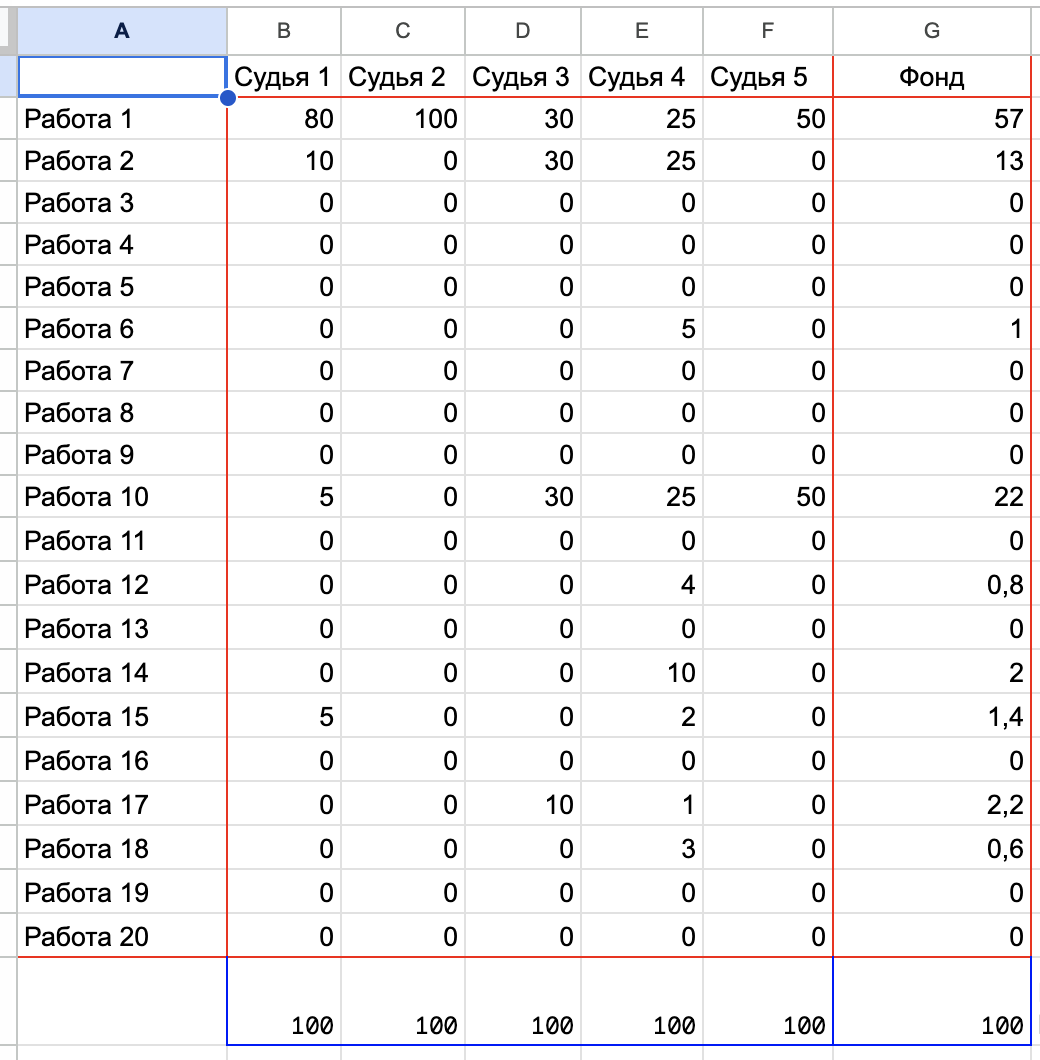Select the Работа 10 label cell

pyautogui.click(x=122, y=497)
